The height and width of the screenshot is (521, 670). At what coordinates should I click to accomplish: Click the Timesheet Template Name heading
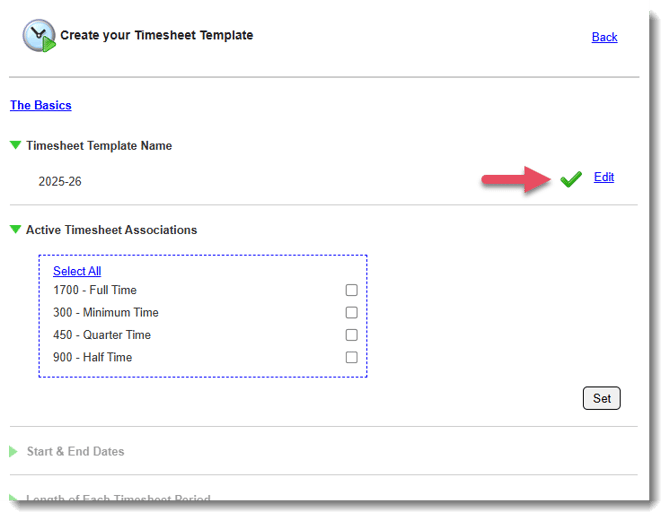pos(99,146)
